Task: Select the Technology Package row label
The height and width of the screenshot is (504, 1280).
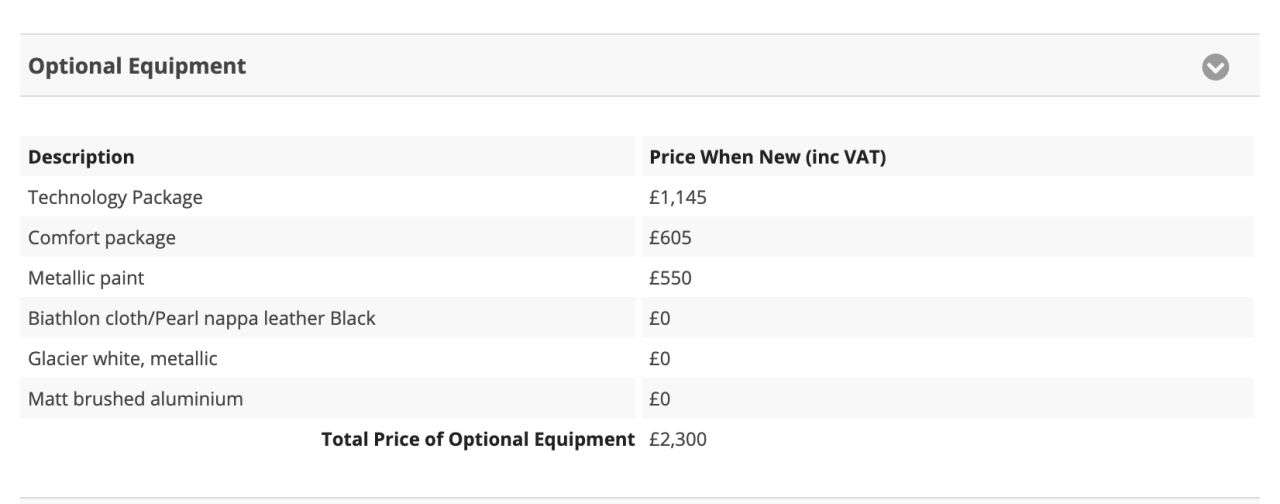Action: (115, 198)
